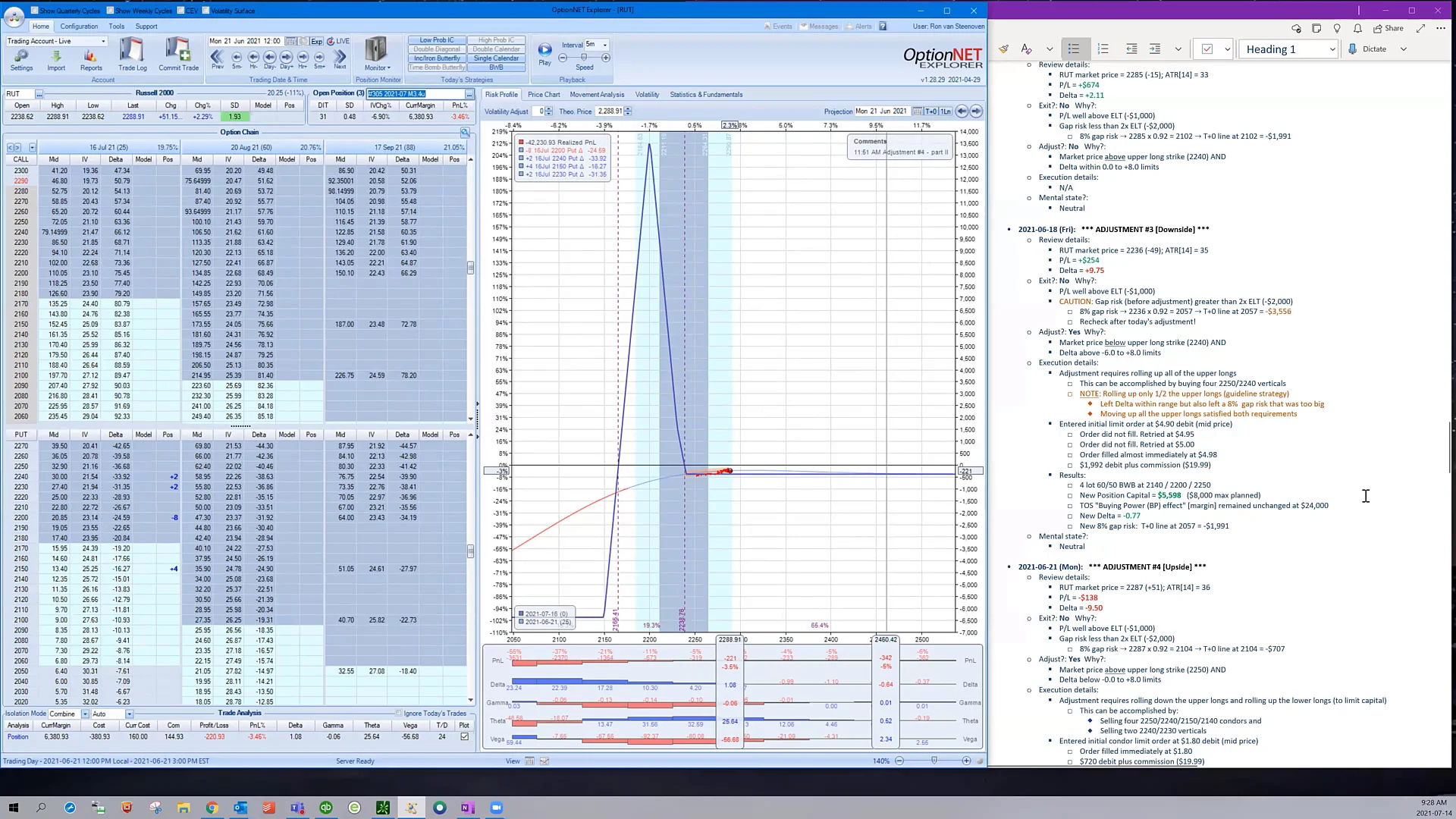Open OptionNET help icon

[883, 27]
